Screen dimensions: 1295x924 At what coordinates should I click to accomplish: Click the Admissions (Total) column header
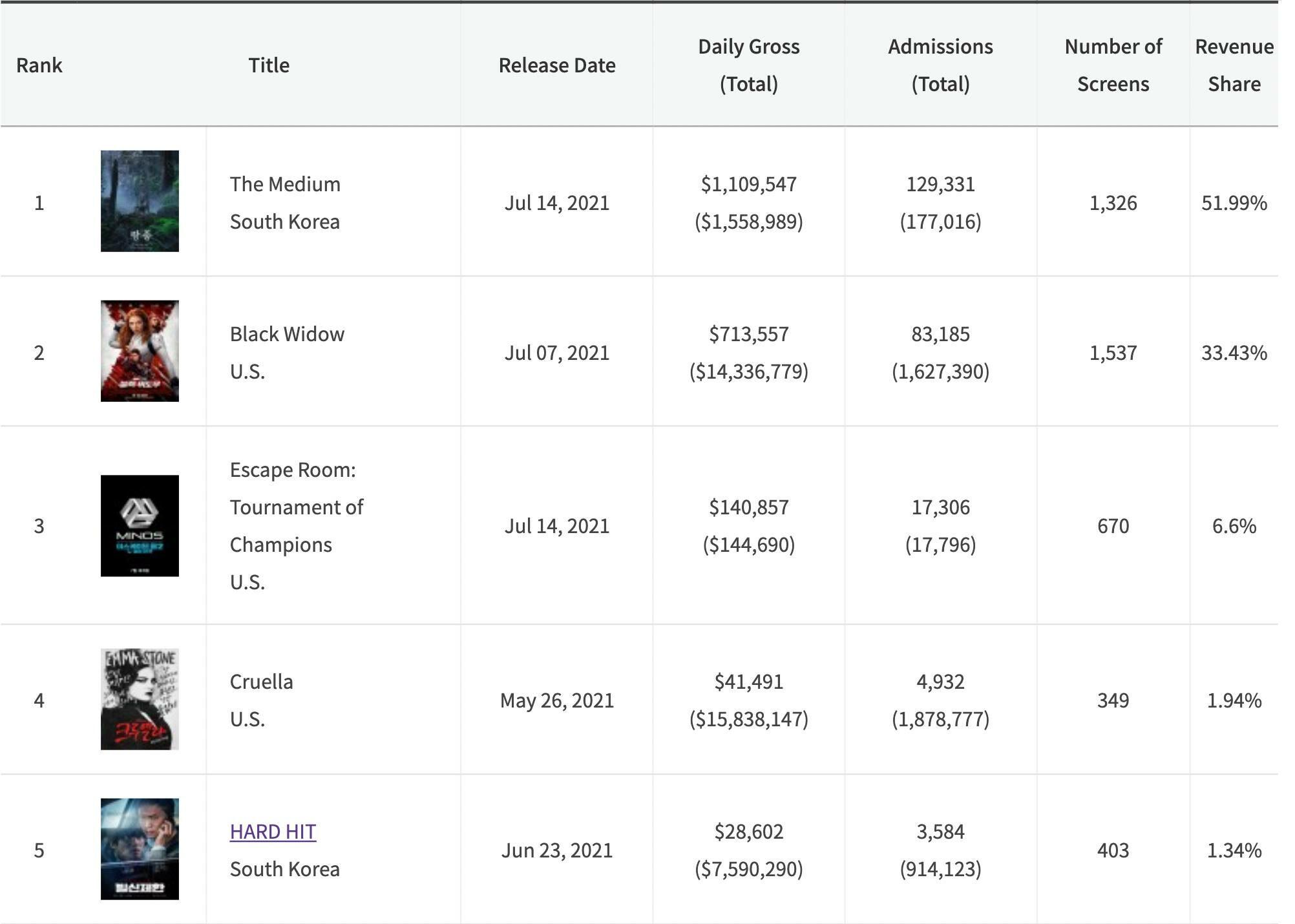[x=940, y=65]
